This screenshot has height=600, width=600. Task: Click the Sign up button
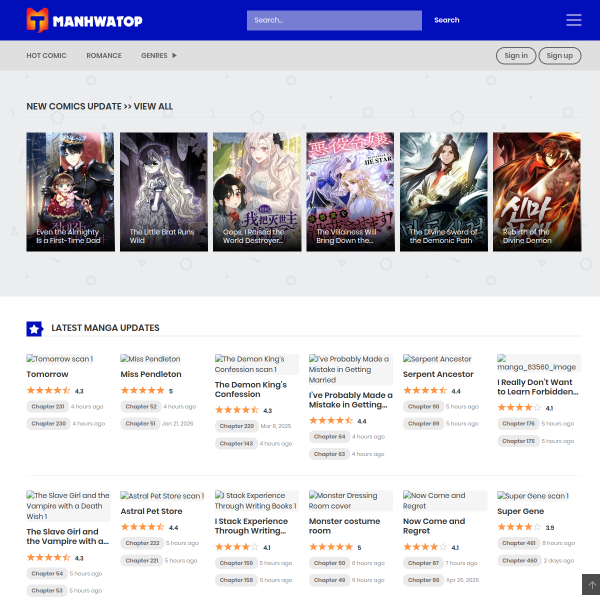[559, 55]
